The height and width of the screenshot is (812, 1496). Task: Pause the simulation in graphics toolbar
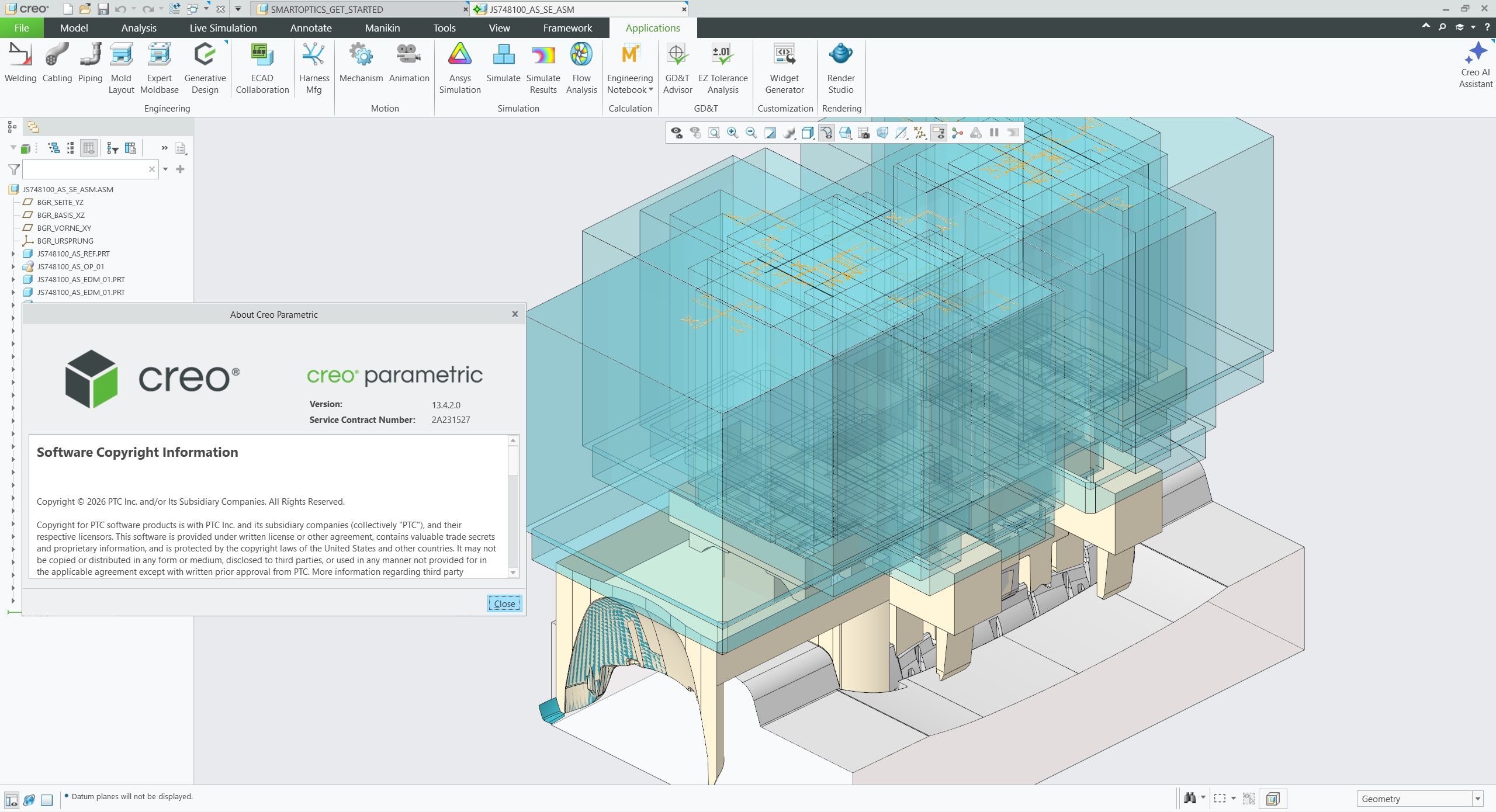pyautogui.click(x=994, y=133)
